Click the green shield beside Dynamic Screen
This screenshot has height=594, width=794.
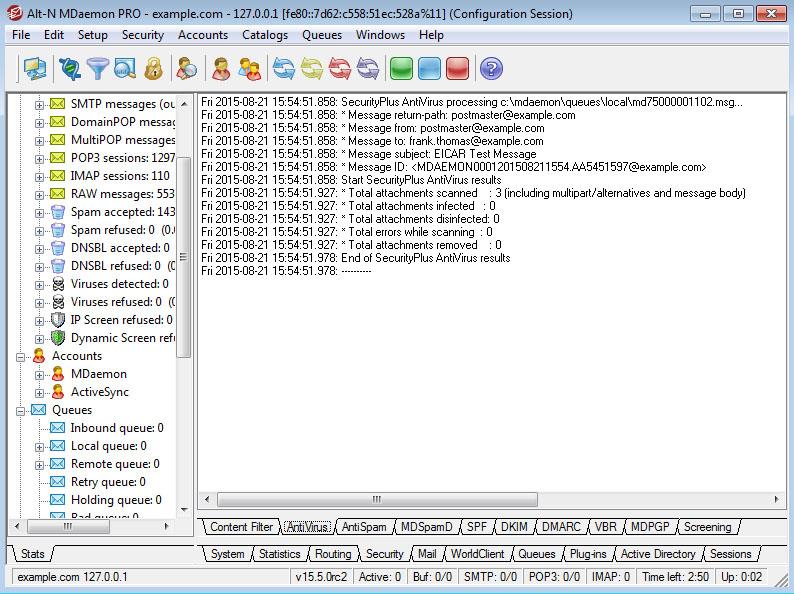pos(58,338)
